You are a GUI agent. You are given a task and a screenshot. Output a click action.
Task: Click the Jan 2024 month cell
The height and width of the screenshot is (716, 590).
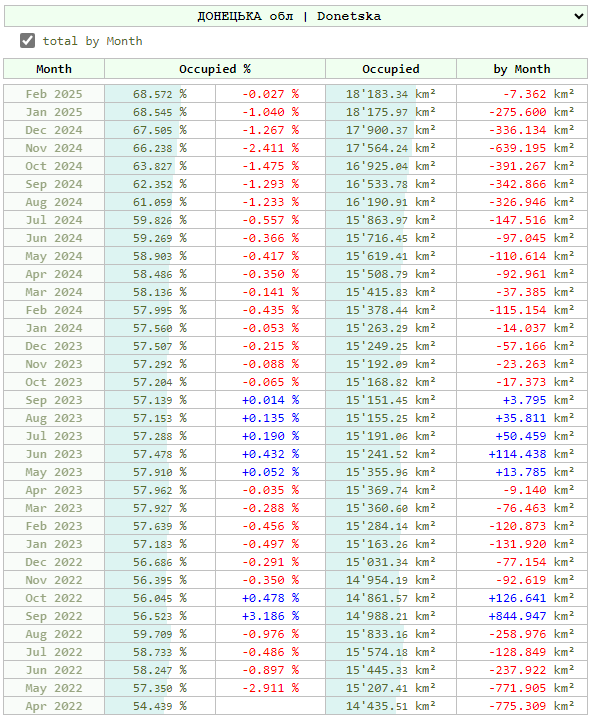pyautogui.click(x=54, y=328)
